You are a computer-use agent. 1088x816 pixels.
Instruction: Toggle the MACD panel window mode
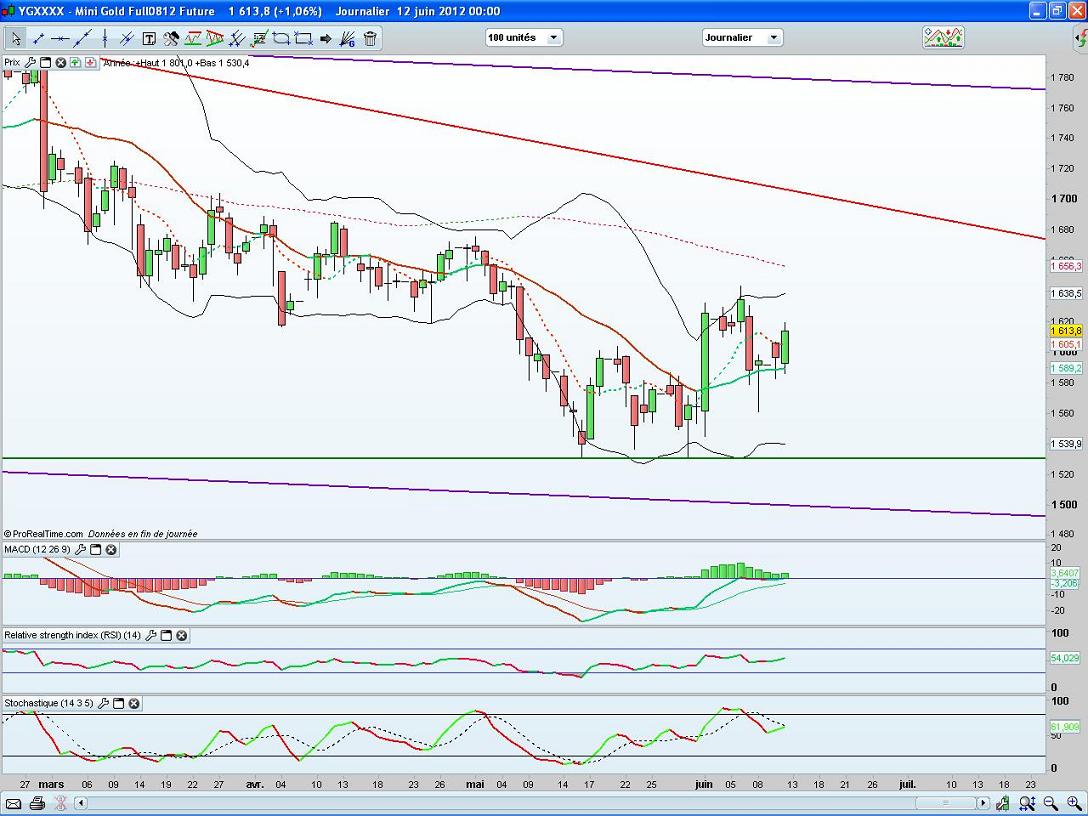coord(95,550)
